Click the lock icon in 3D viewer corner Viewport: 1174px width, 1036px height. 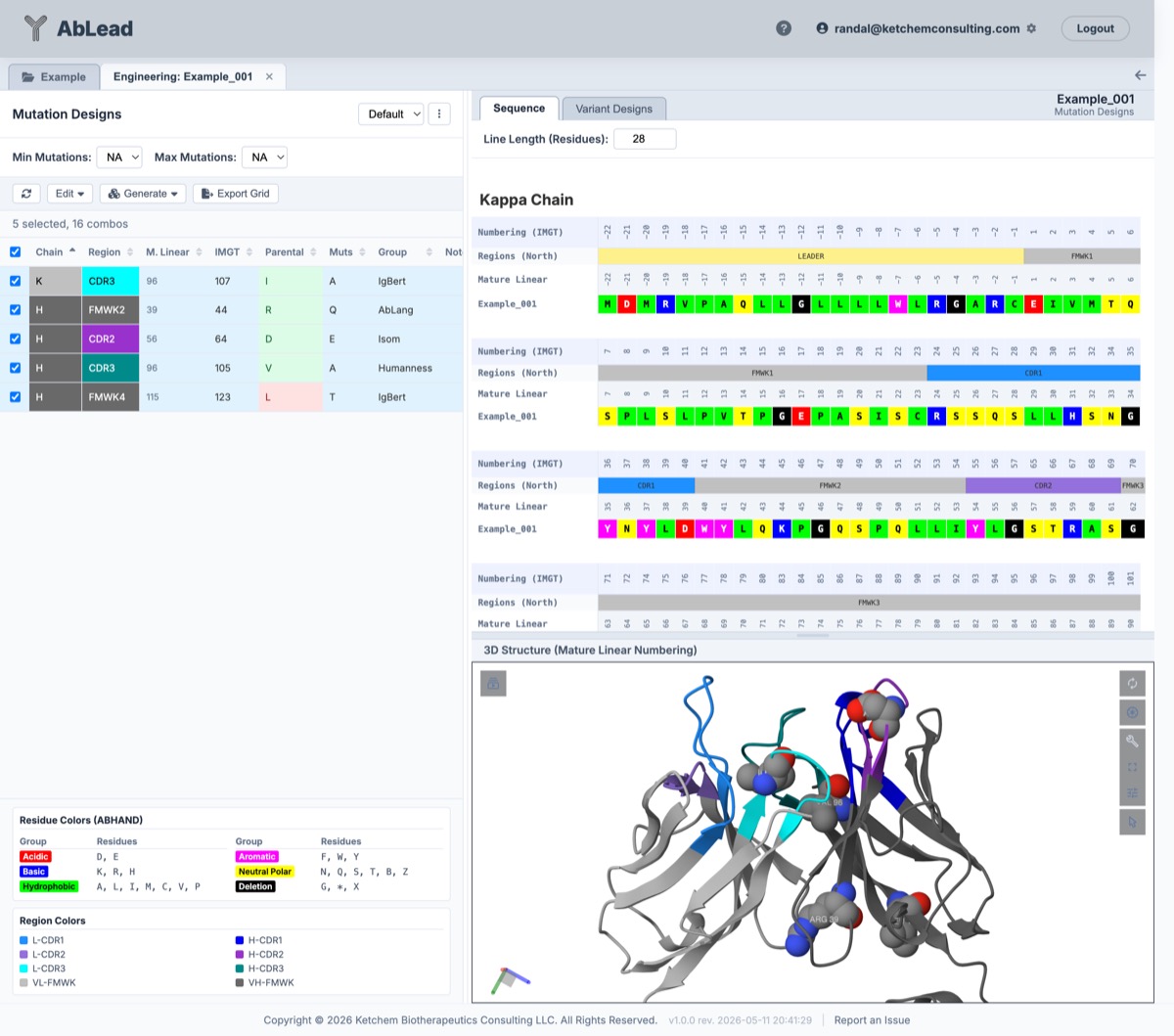click(x=493, y=684)
